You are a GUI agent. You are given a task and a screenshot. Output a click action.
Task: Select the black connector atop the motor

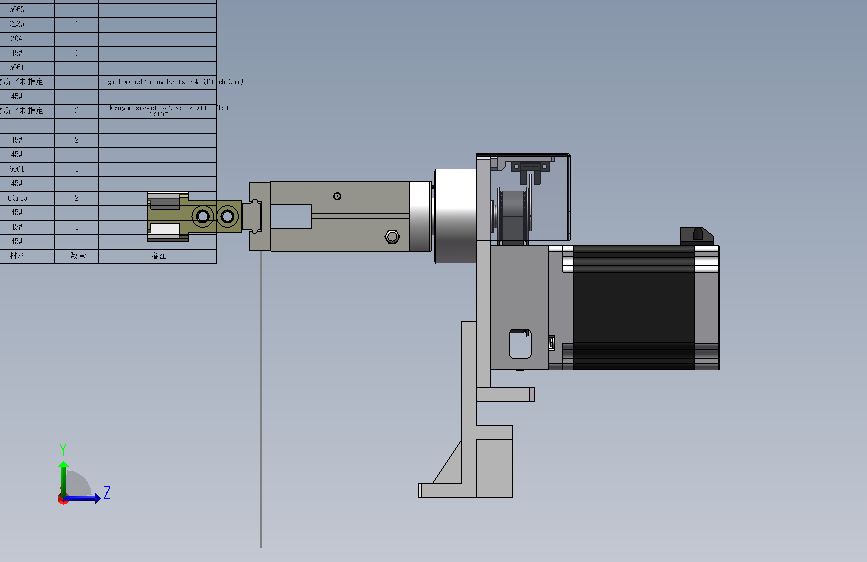point(696,236)
